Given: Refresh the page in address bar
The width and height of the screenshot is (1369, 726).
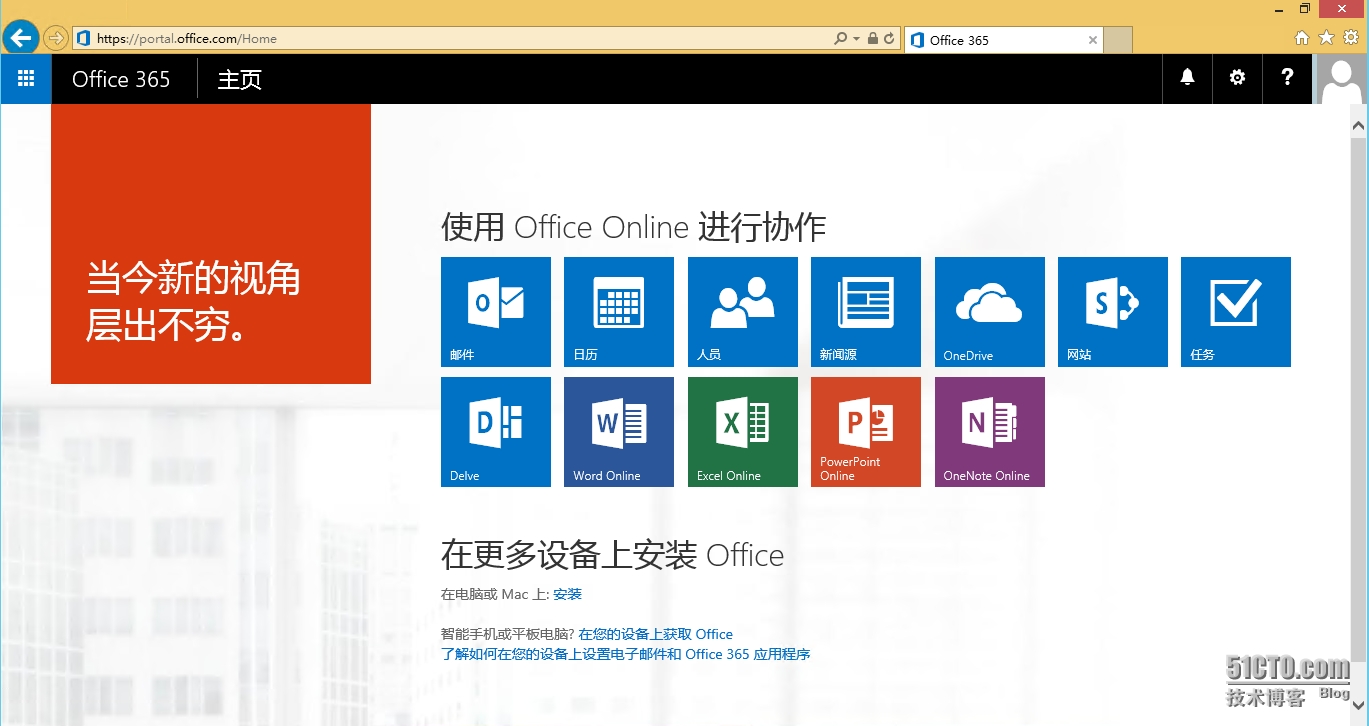Looking at the screenshot, I should [889, 39].
